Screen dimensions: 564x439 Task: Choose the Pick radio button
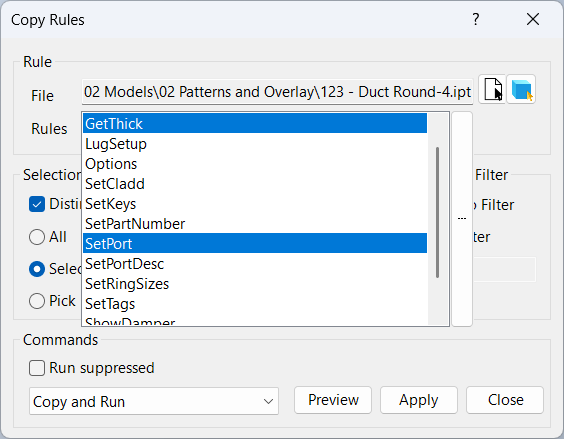point(37,301)
